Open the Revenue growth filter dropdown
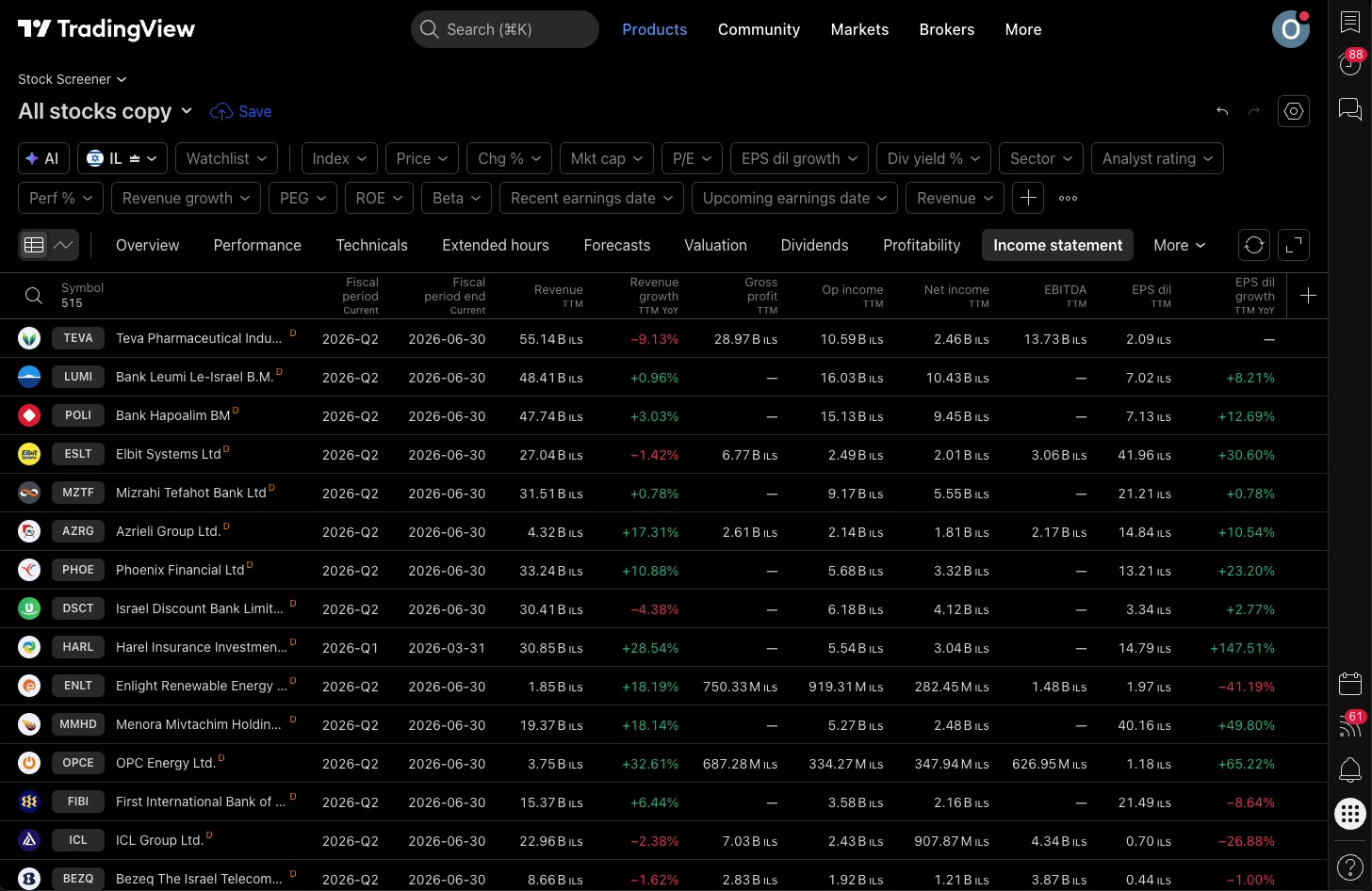Screen dimensions: 1372x891 click(186, 198)
